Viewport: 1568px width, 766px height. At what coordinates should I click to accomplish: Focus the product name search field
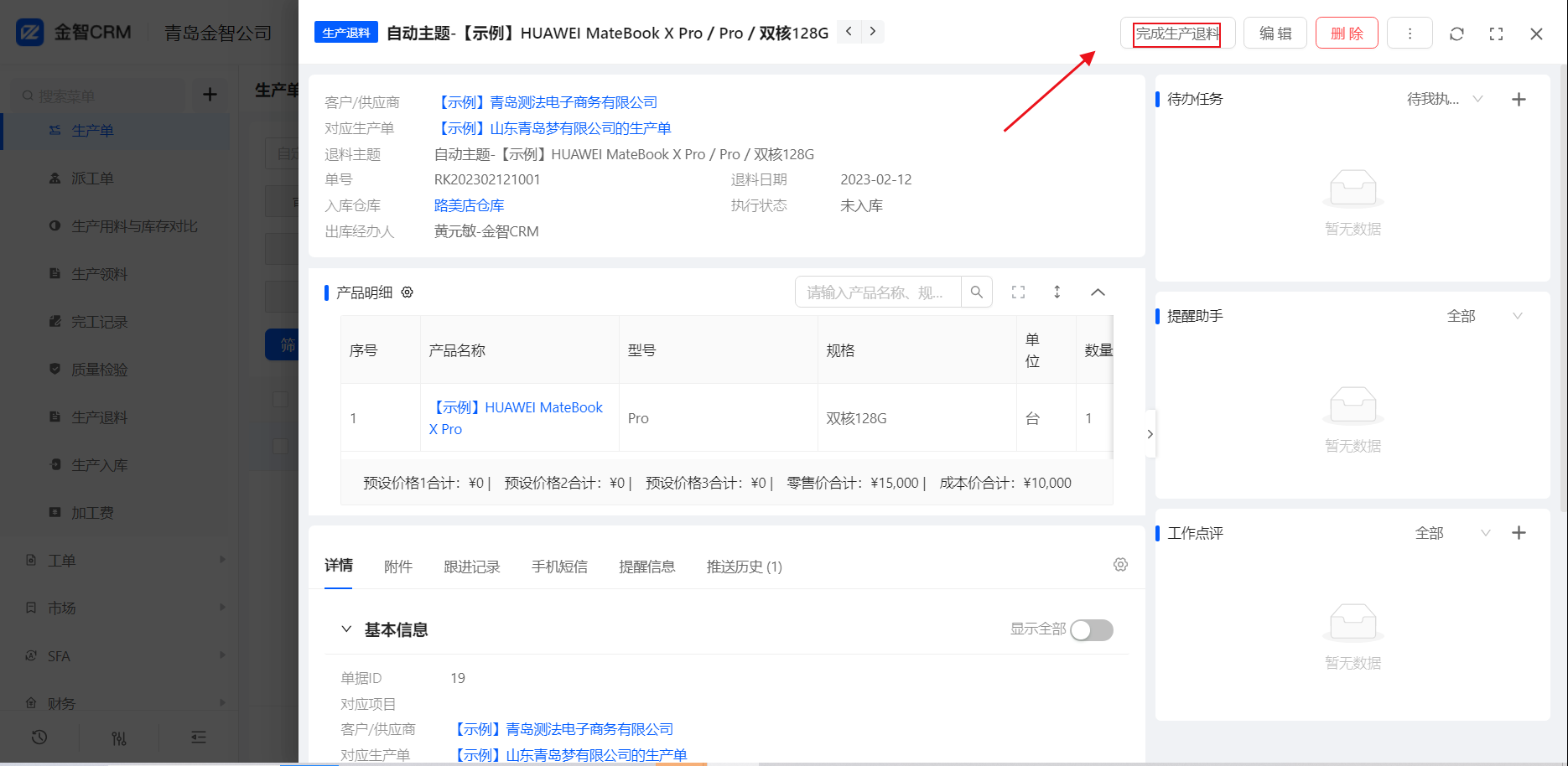pos(878,292)
